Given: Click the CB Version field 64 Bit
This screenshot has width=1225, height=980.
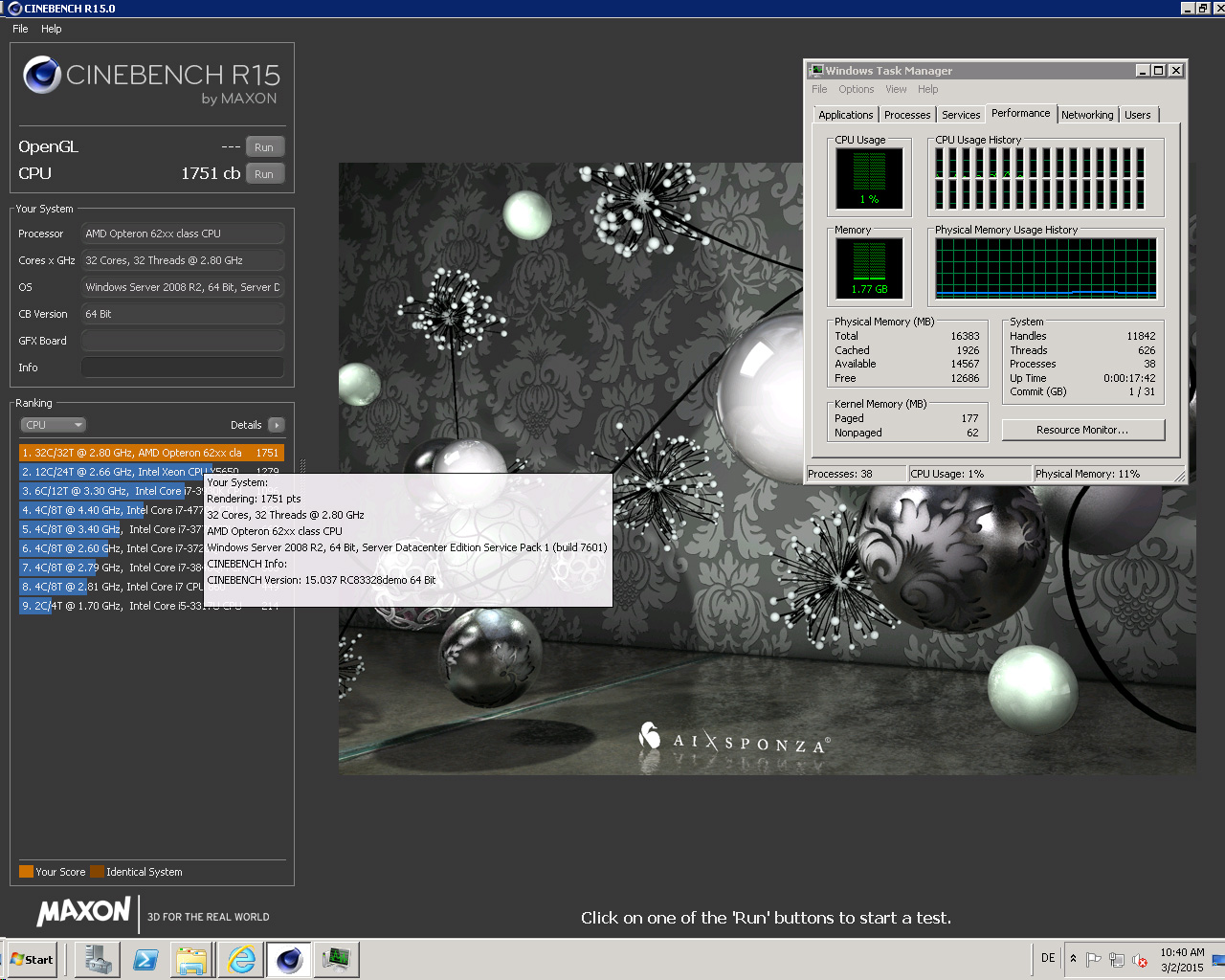Looking at the screenshot, I should (182, 314).
